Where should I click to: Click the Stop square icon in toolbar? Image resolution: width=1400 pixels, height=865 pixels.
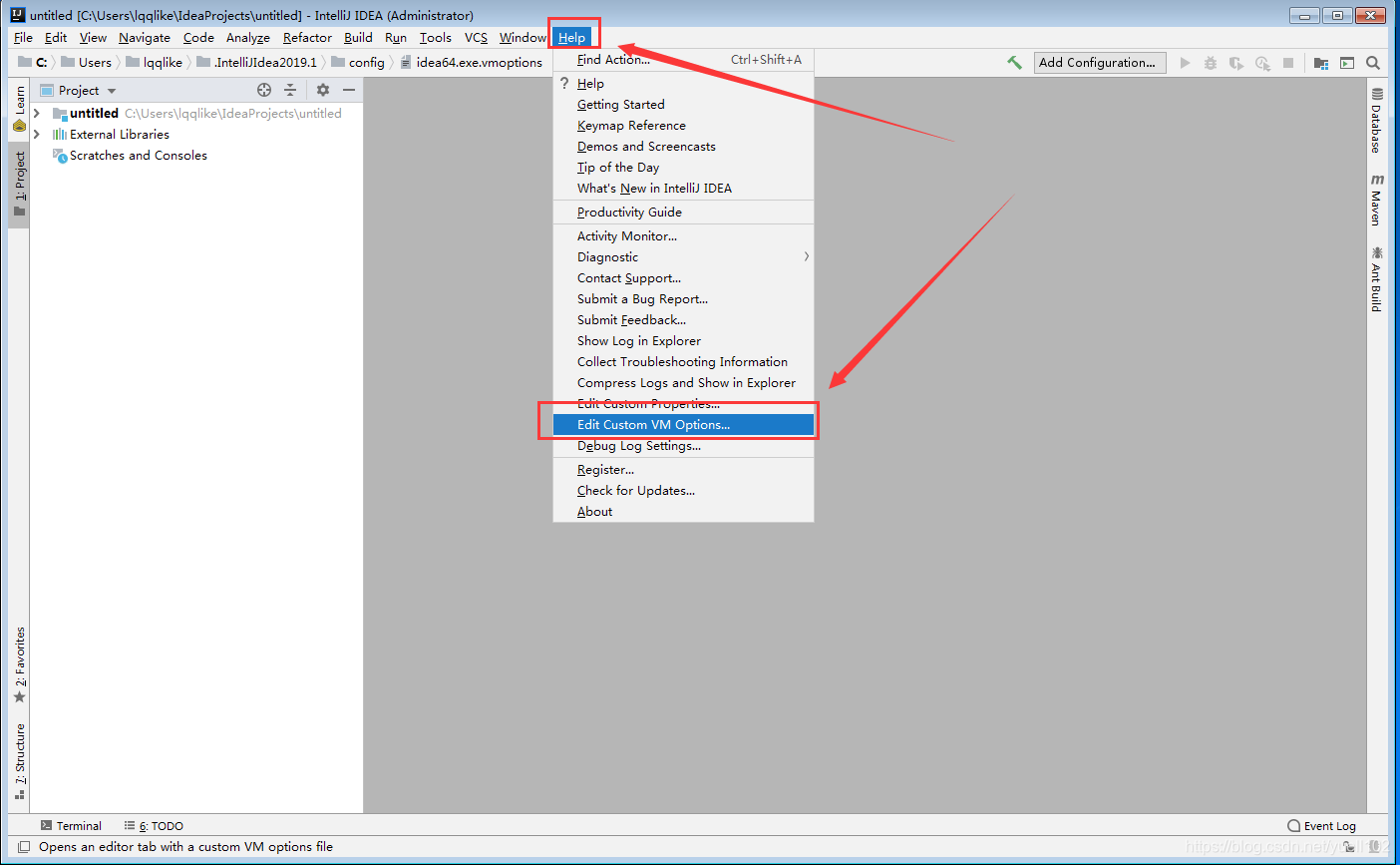pos(1288,63)
